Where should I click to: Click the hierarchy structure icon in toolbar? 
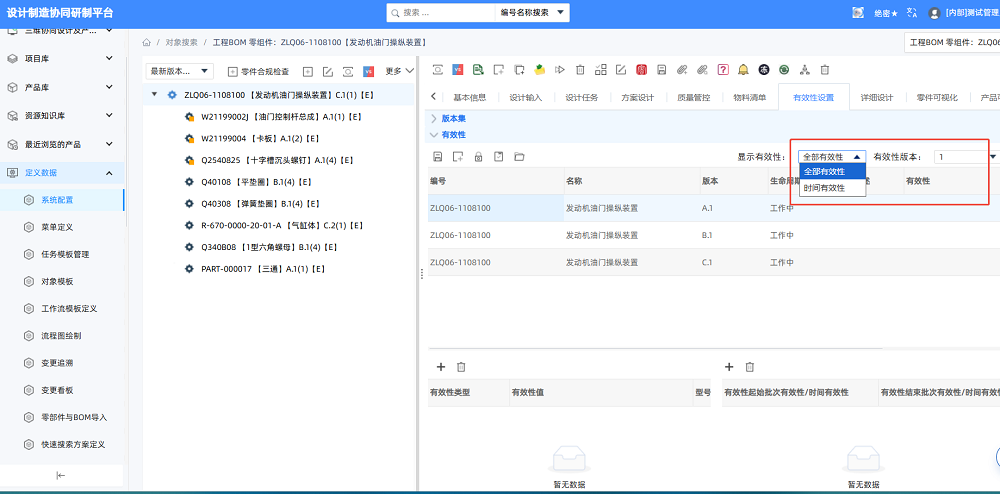pos(804,69)
